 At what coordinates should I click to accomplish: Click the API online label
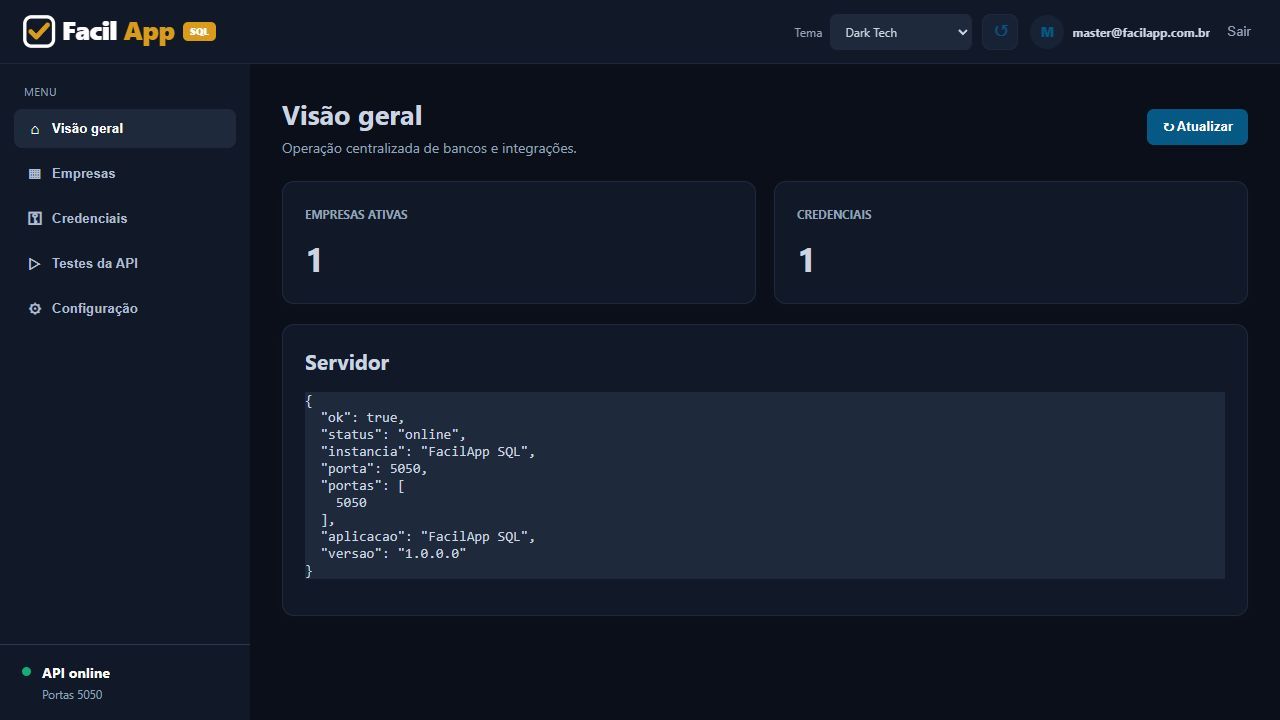tap(76, 673)
